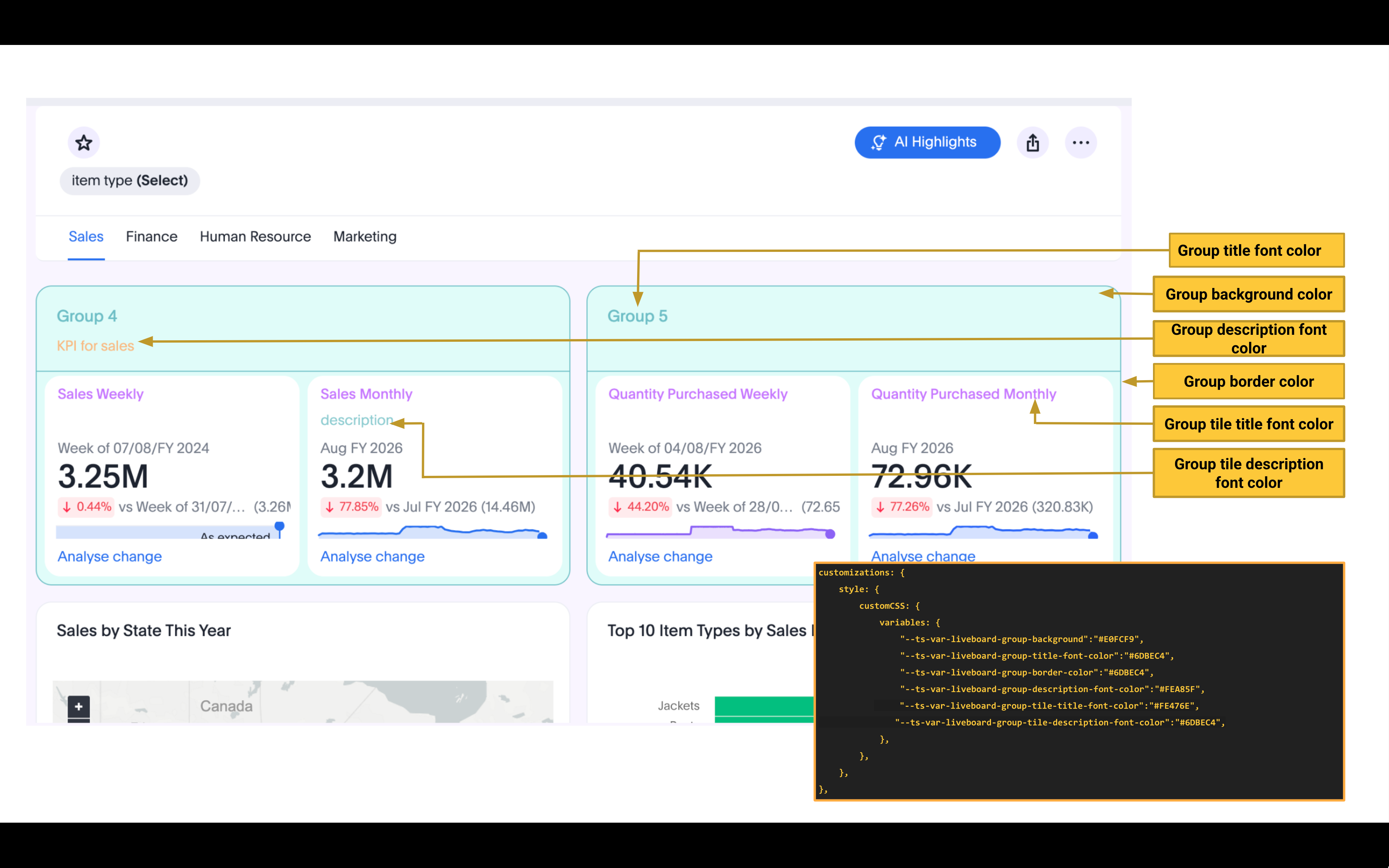Image resolution: width=1389 pixels, height=868 pixels.
Task: Toggle the favorite star for this liveboard
Action: pyautogui.click(x=83, y=142)
